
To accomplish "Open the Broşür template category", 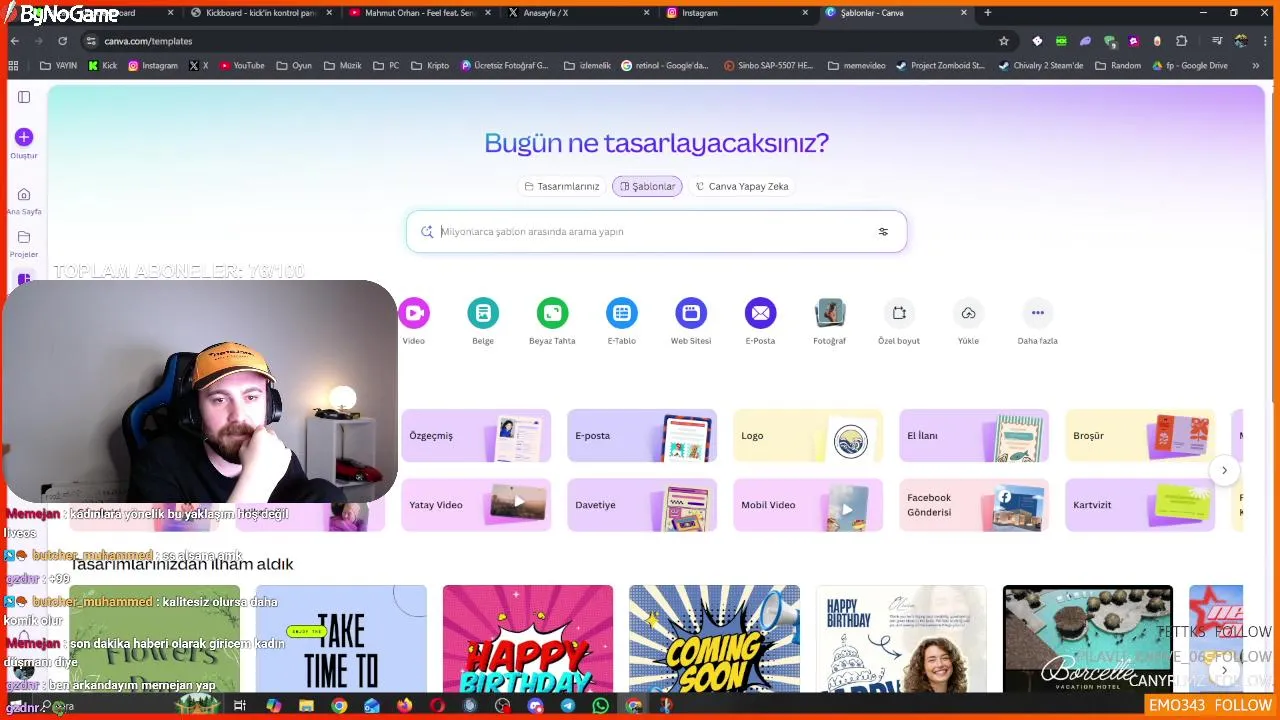I will click(1140, 435).
